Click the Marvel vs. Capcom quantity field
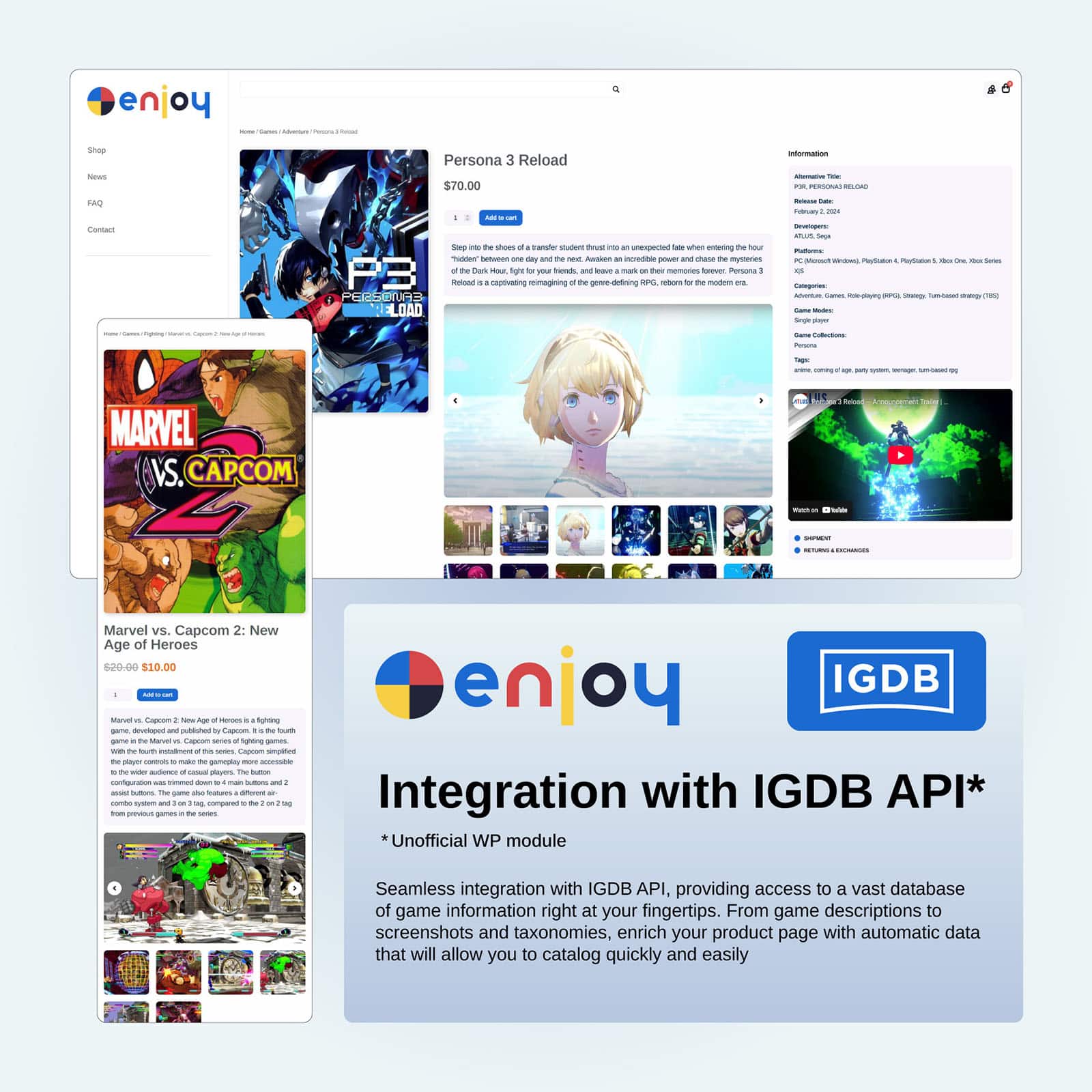This screenshot has width=1092, height=1092. (117, 695)
